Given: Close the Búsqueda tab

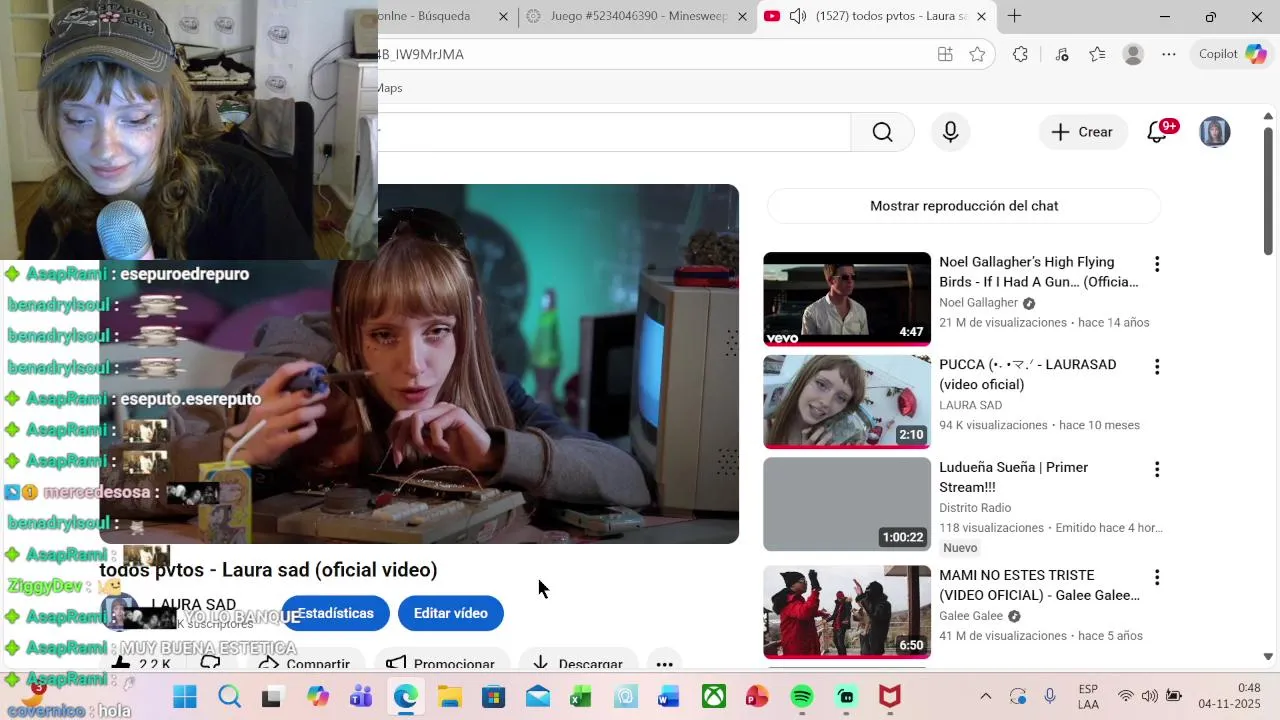Looking at the screenshot, I should click(503, 16).
